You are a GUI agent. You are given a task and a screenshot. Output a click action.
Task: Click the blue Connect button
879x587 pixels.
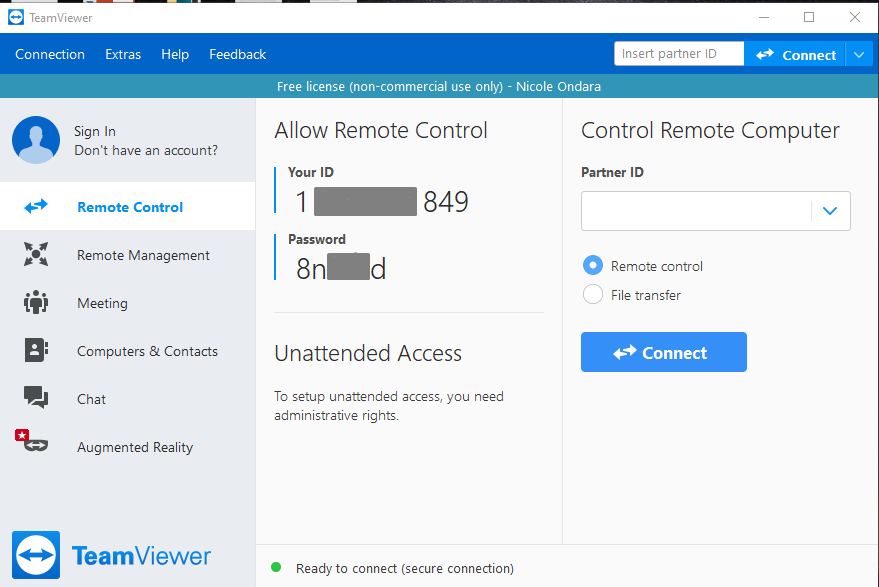click(x=663, y=352)
